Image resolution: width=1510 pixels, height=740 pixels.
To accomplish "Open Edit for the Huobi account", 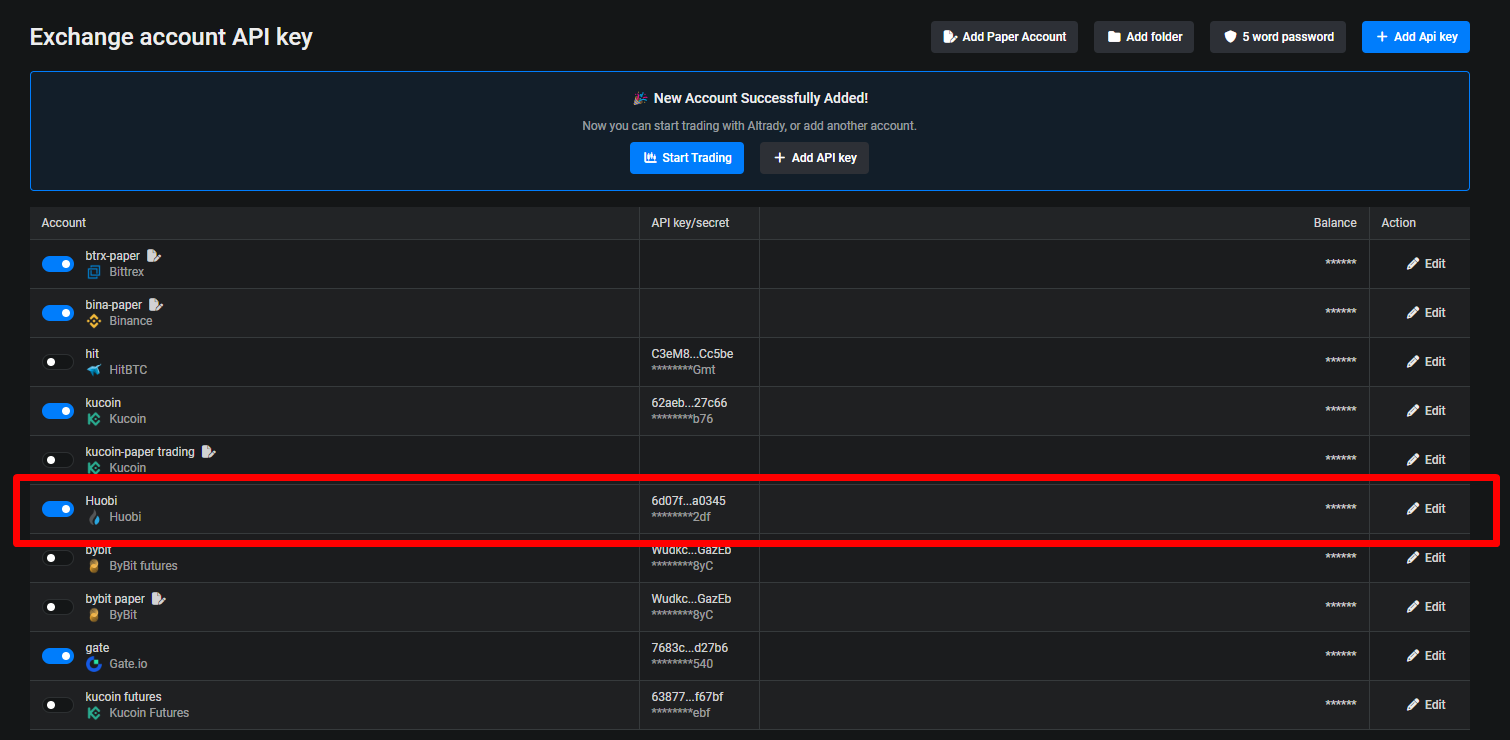I will [x=1426, y=509].
